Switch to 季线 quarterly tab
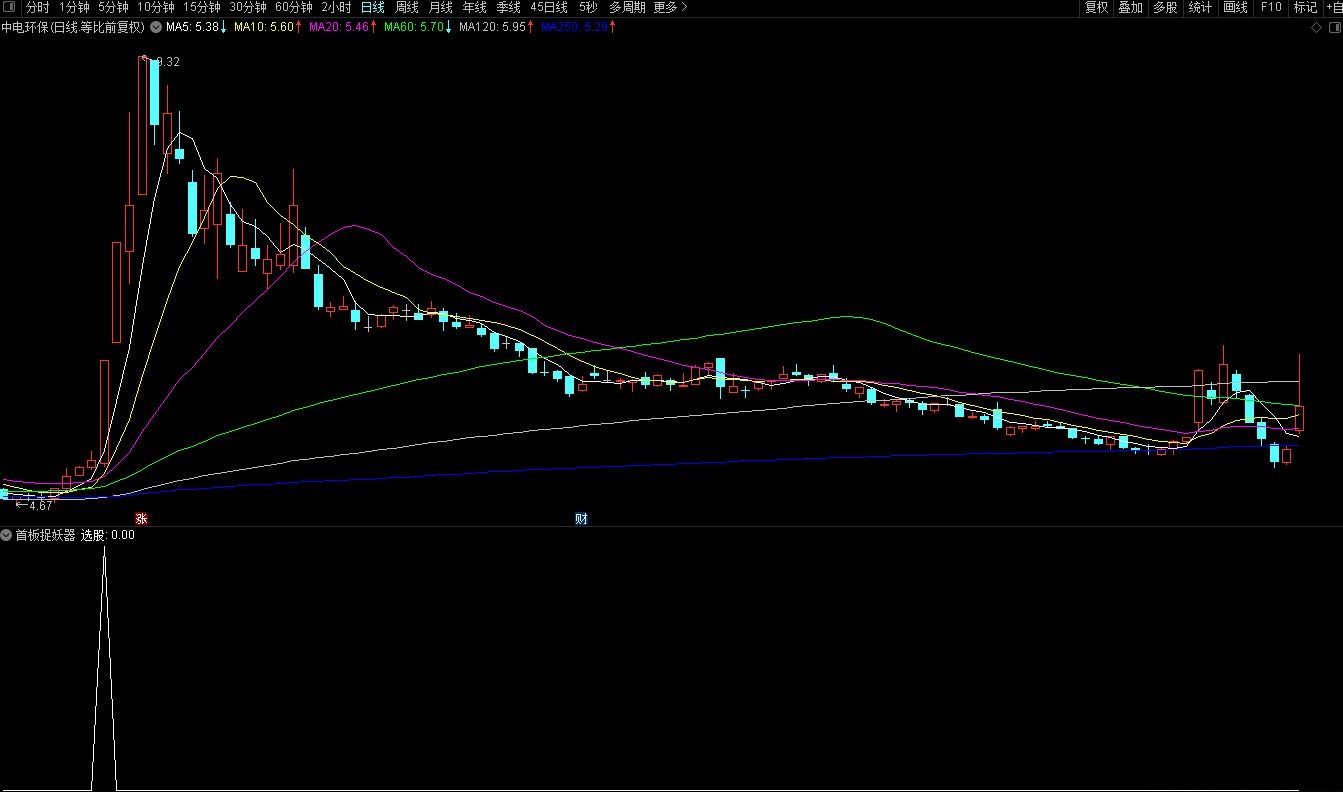 coord(509,7)
